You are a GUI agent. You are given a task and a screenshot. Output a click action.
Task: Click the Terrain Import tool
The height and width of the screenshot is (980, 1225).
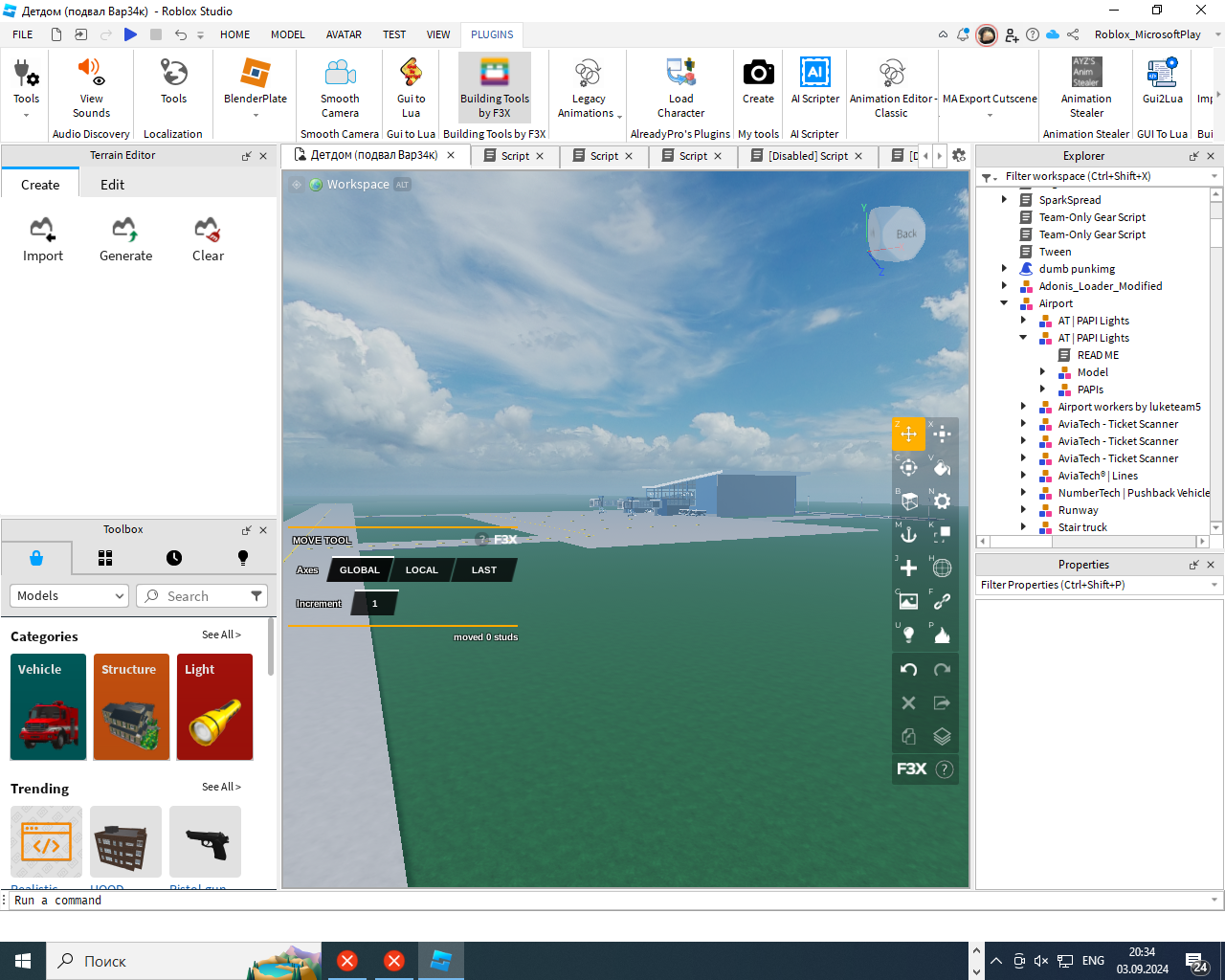[42, 239]
